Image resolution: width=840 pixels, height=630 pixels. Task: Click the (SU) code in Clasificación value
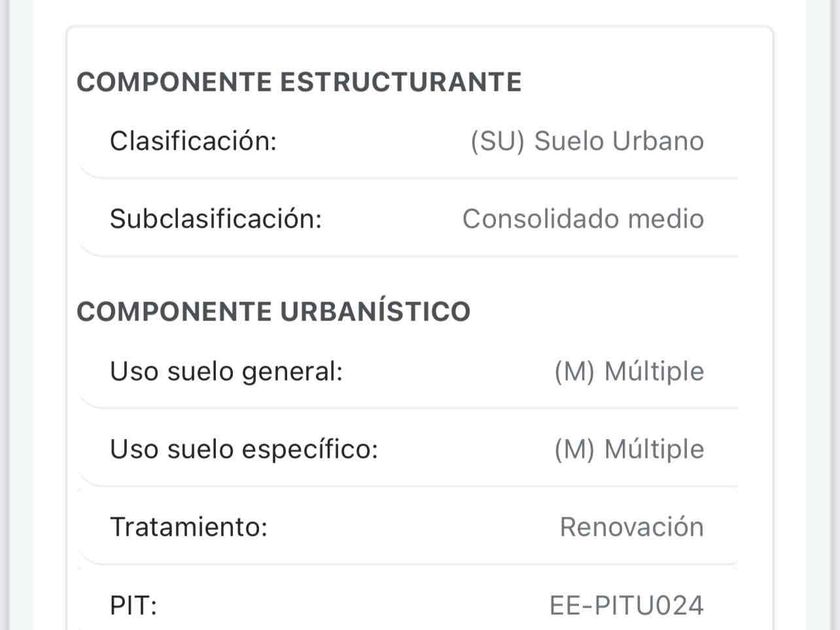click(x=498, y=141)
